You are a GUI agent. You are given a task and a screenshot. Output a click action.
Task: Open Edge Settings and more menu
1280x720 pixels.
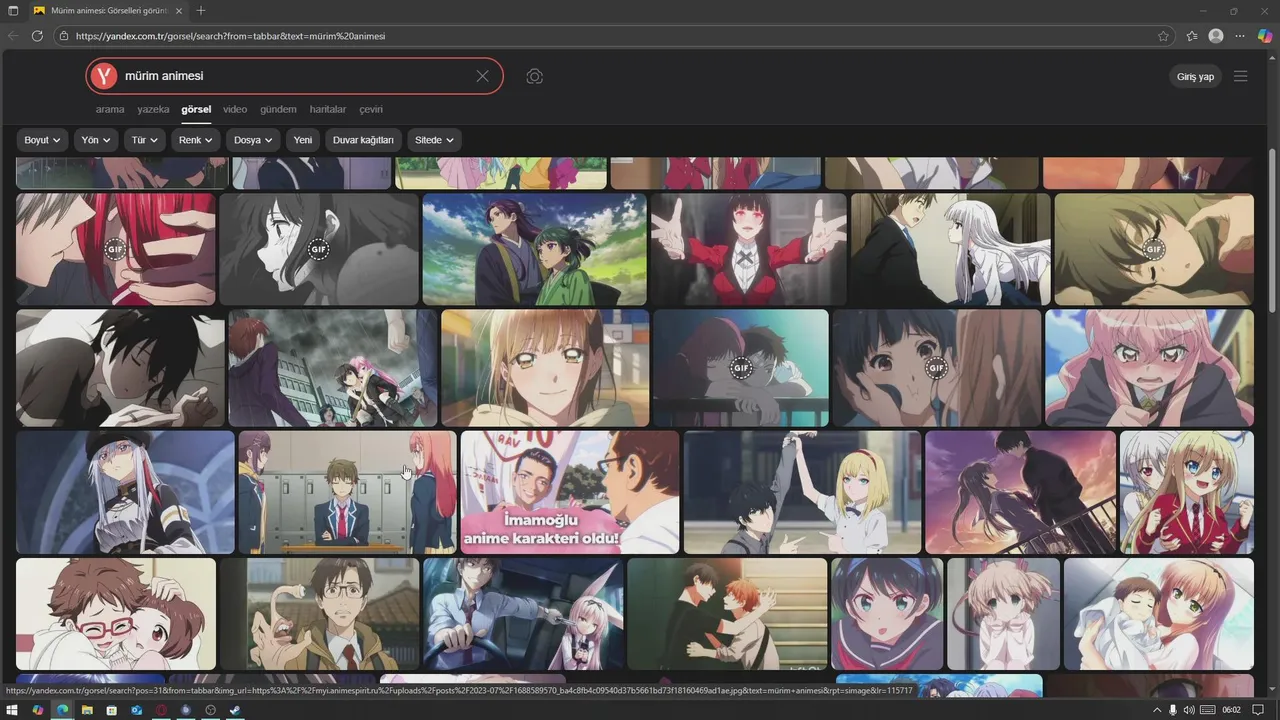[x=1240, y=36]
